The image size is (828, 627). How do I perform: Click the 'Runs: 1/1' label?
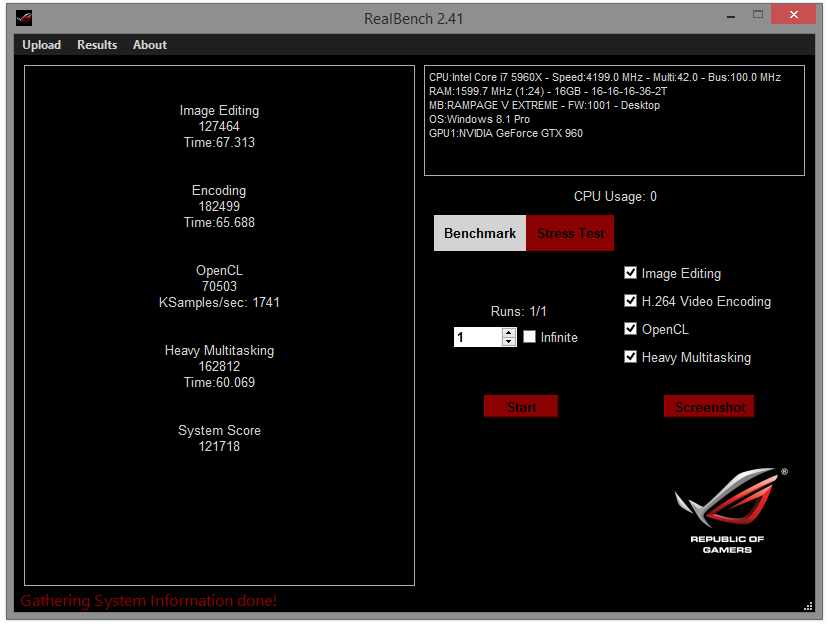519,311
